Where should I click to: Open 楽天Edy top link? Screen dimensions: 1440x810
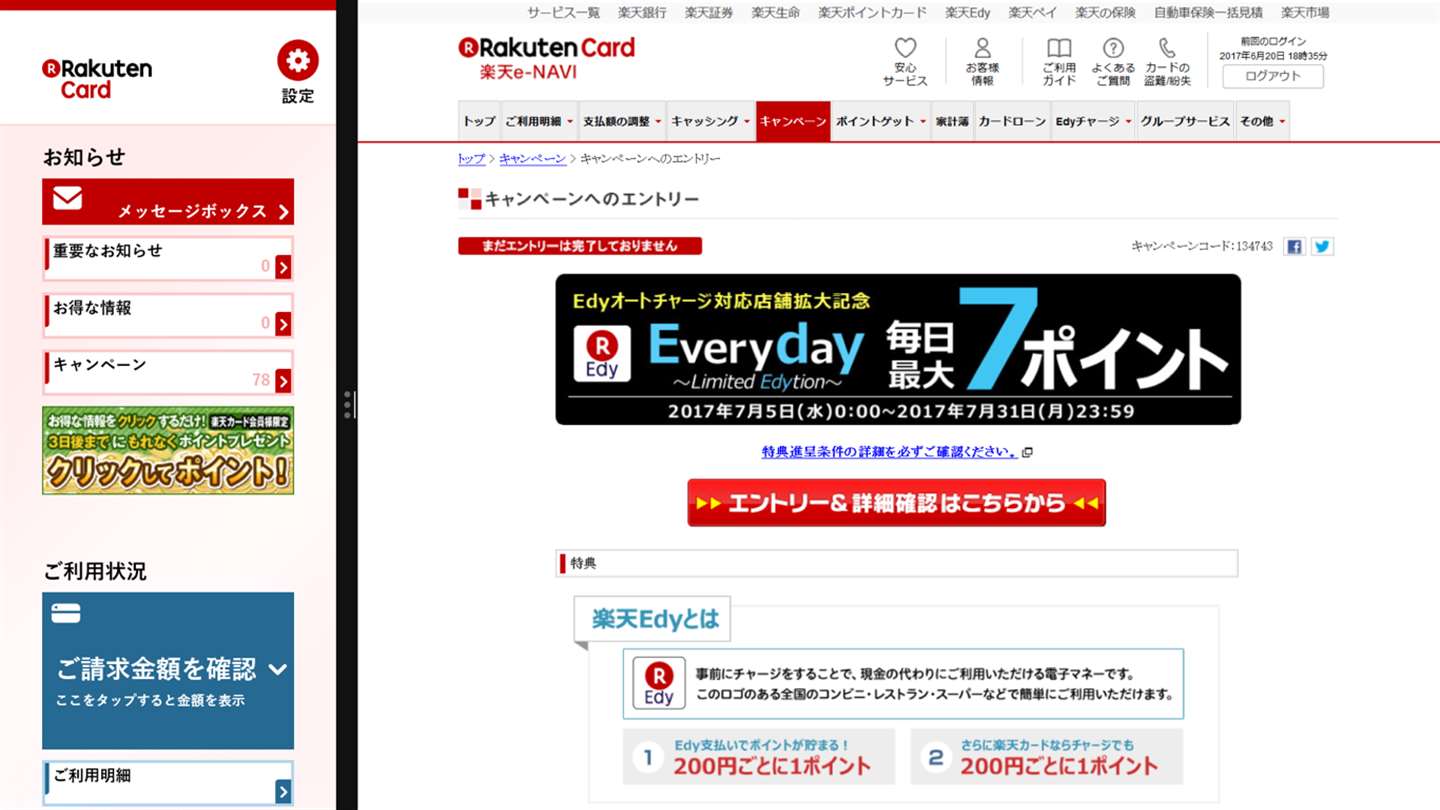(x=968, y=13)
